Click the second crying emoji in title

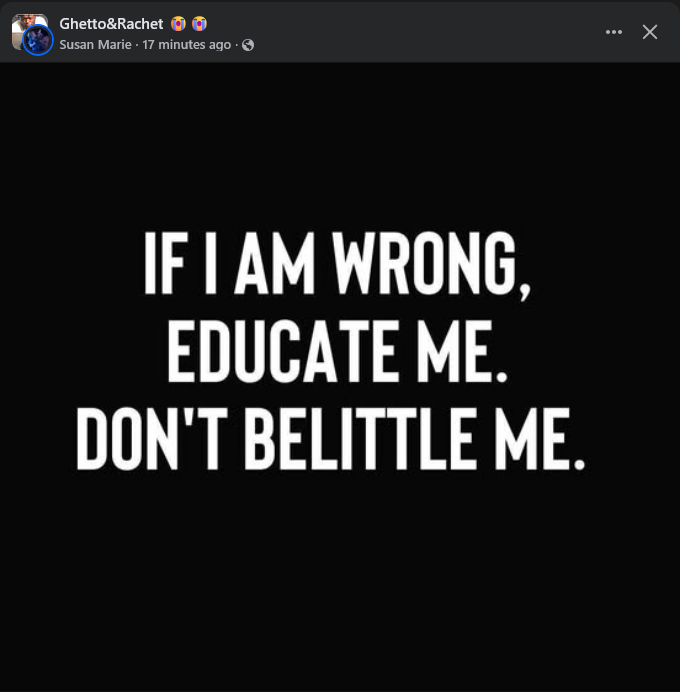199,23
